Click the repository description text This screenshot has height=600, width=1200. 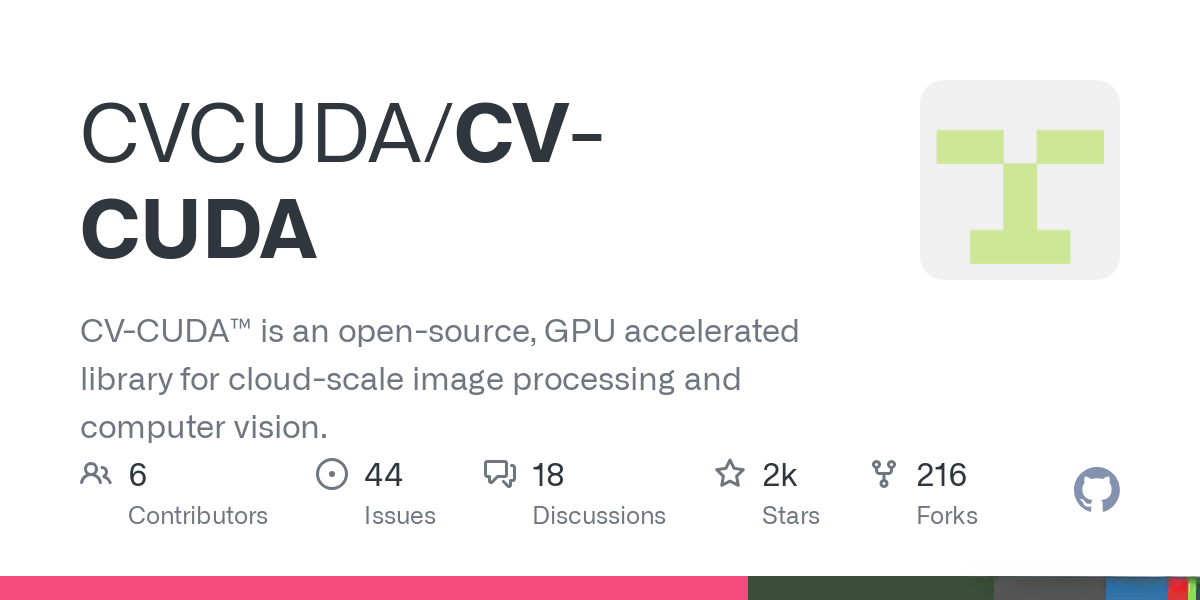[440, 379]
